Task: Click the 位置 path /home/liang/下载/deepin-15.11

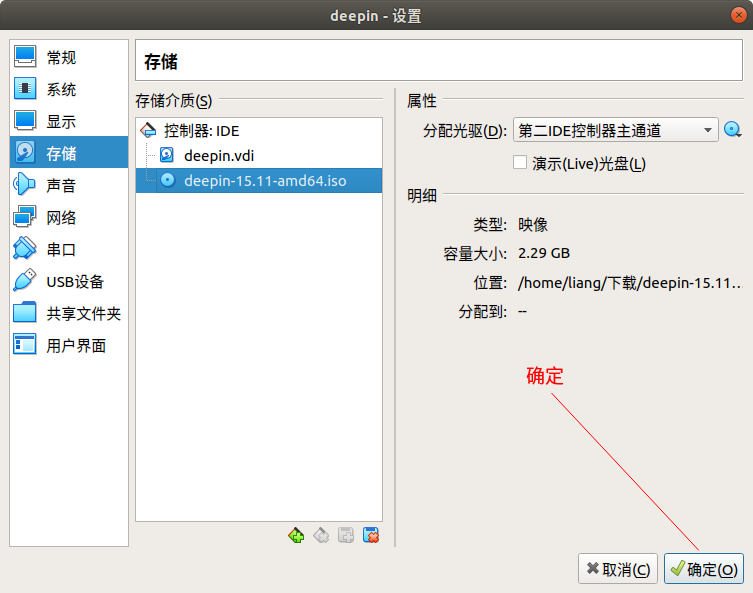Action: tap(630, 283)
